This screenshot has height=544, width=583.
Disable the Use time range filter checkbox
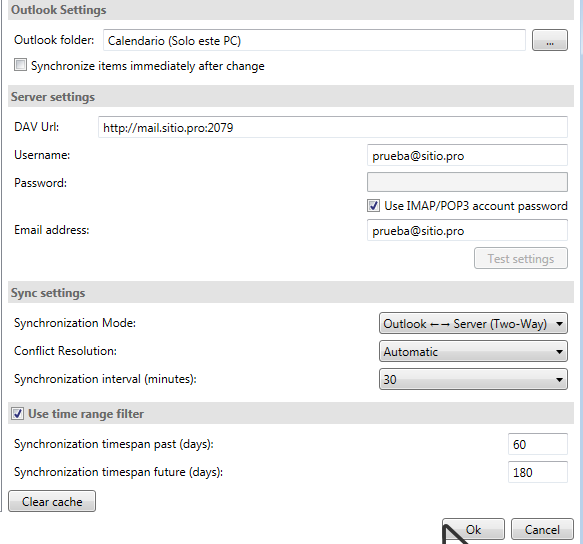(x=17, y=413)
